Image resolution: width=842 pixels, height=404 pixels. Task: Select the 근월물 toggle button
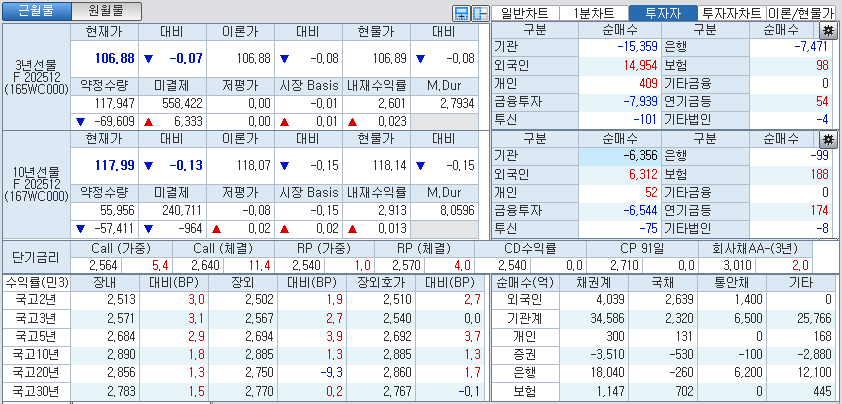[37, 11]
